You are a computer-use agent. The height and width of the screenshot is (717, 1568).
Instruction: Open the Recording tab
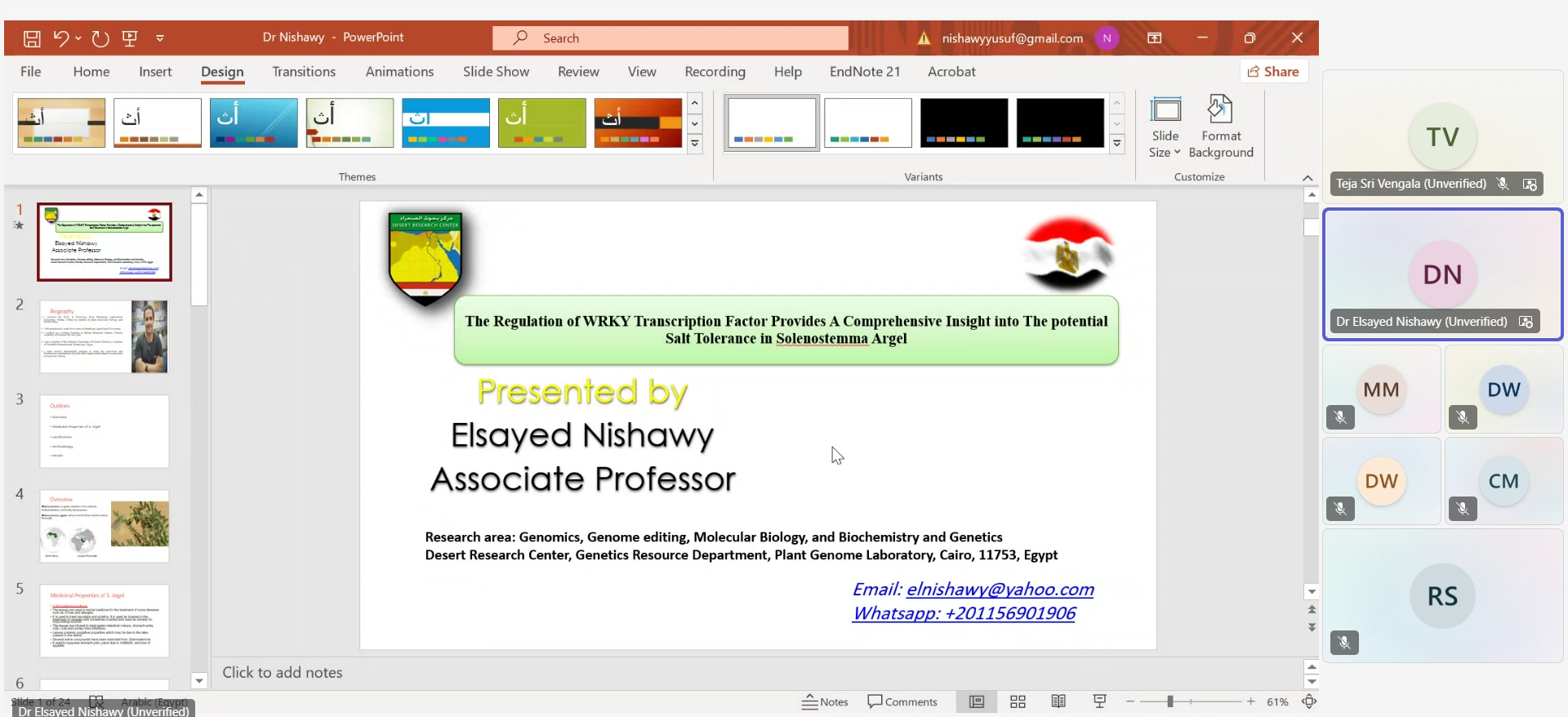coord(715,72)
